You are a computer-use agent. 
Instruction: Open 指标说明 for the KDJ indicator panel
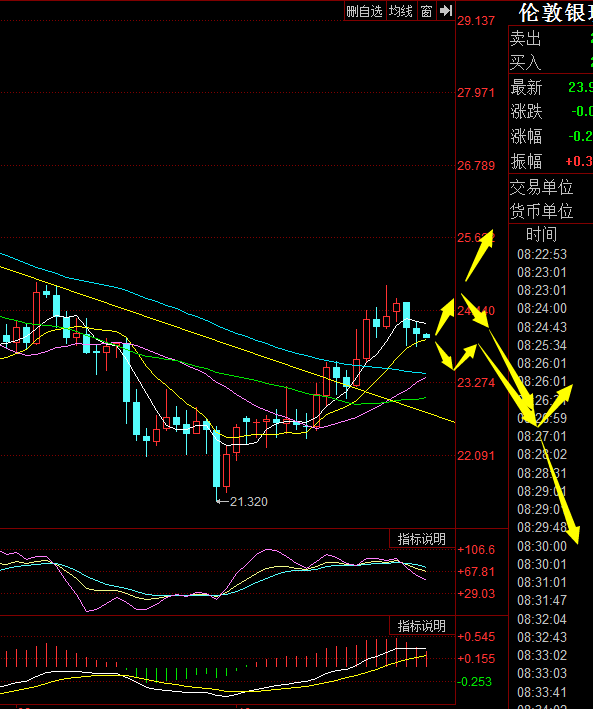coord(422,539)
